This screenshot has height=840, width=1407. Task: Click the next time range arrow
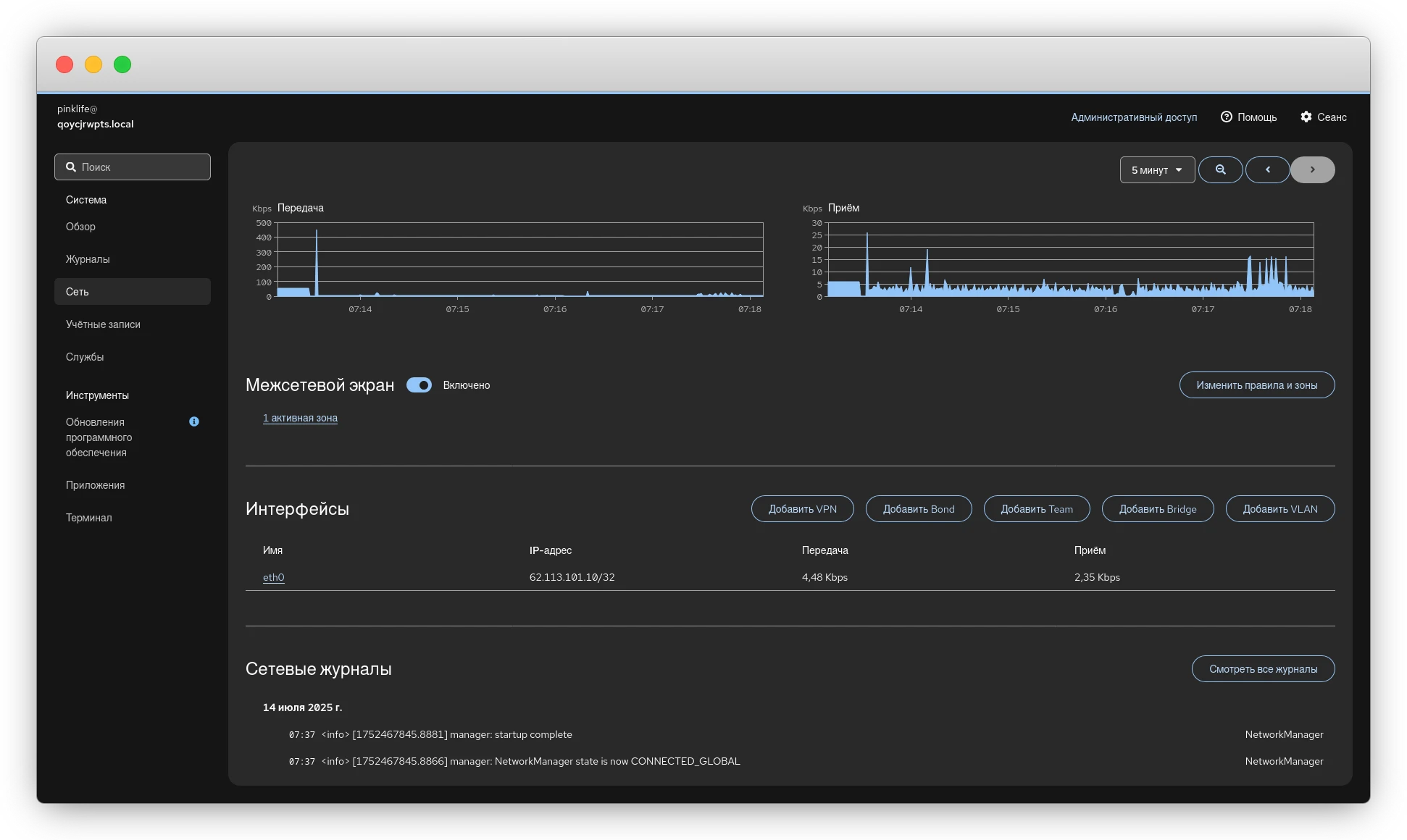pyautogui.click(x=1312, y=169)
